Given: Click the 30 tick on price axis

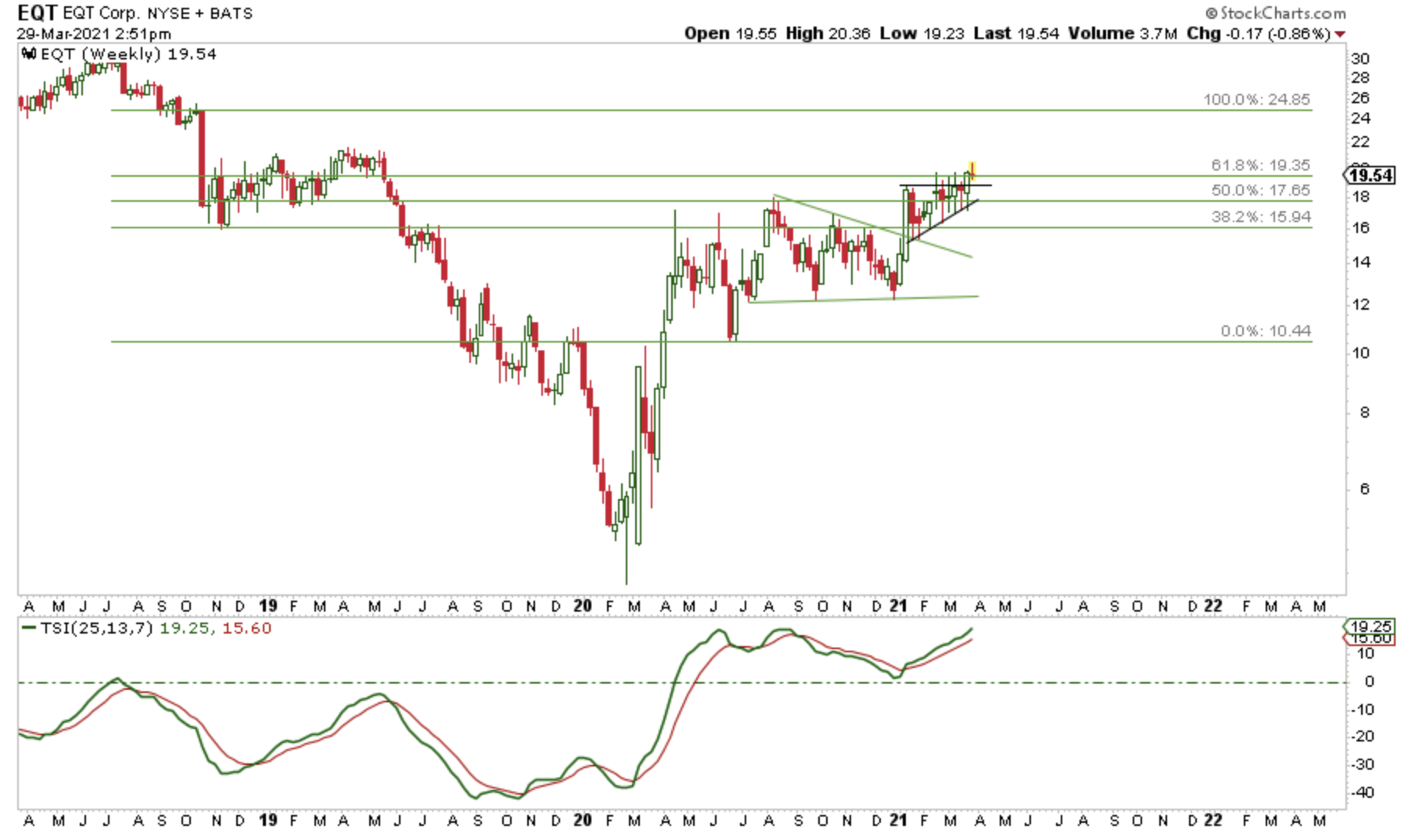Looking at the screenshot, I should point(1360,59).
